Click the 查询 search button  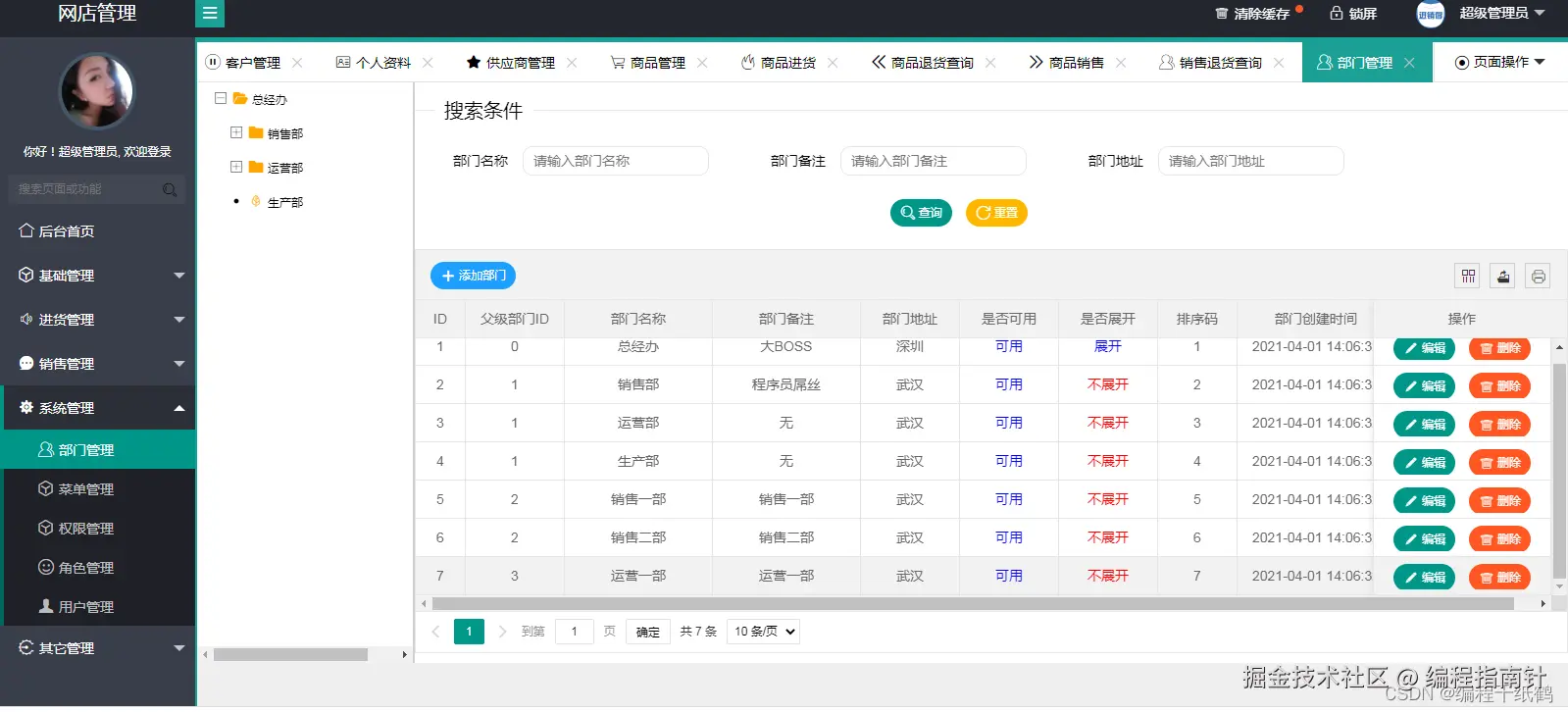(x=921, y=213)
